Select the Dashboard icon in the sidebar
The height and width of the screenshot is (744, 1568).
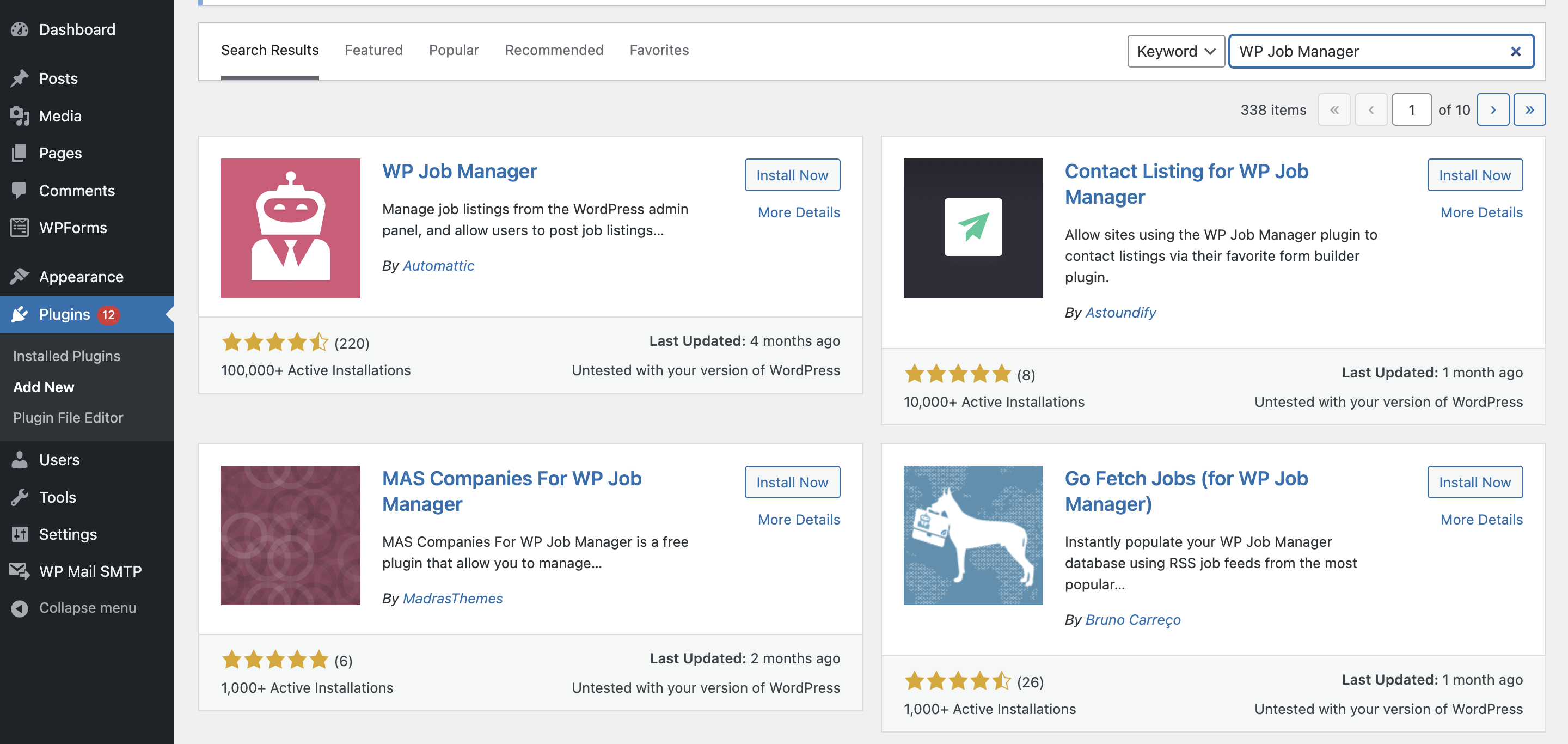[20, 29]
